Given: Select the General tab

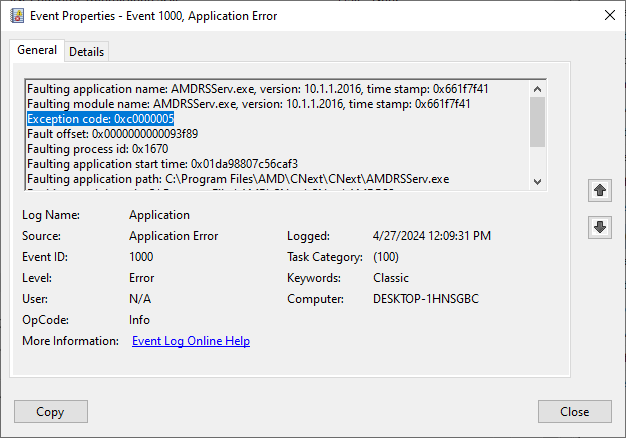Looking at the screenshot, I should pos(37,50).
